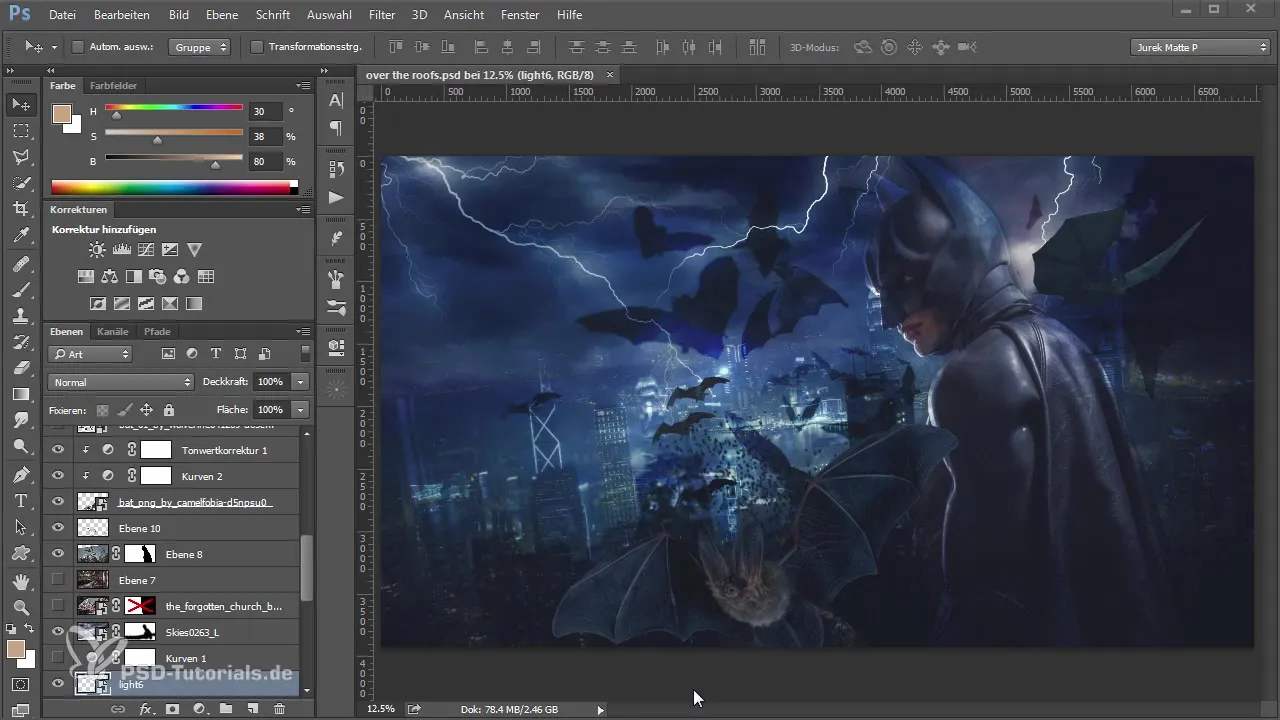Switch to the Pfade tab
1280x720 pixels.
coord(157,332)
